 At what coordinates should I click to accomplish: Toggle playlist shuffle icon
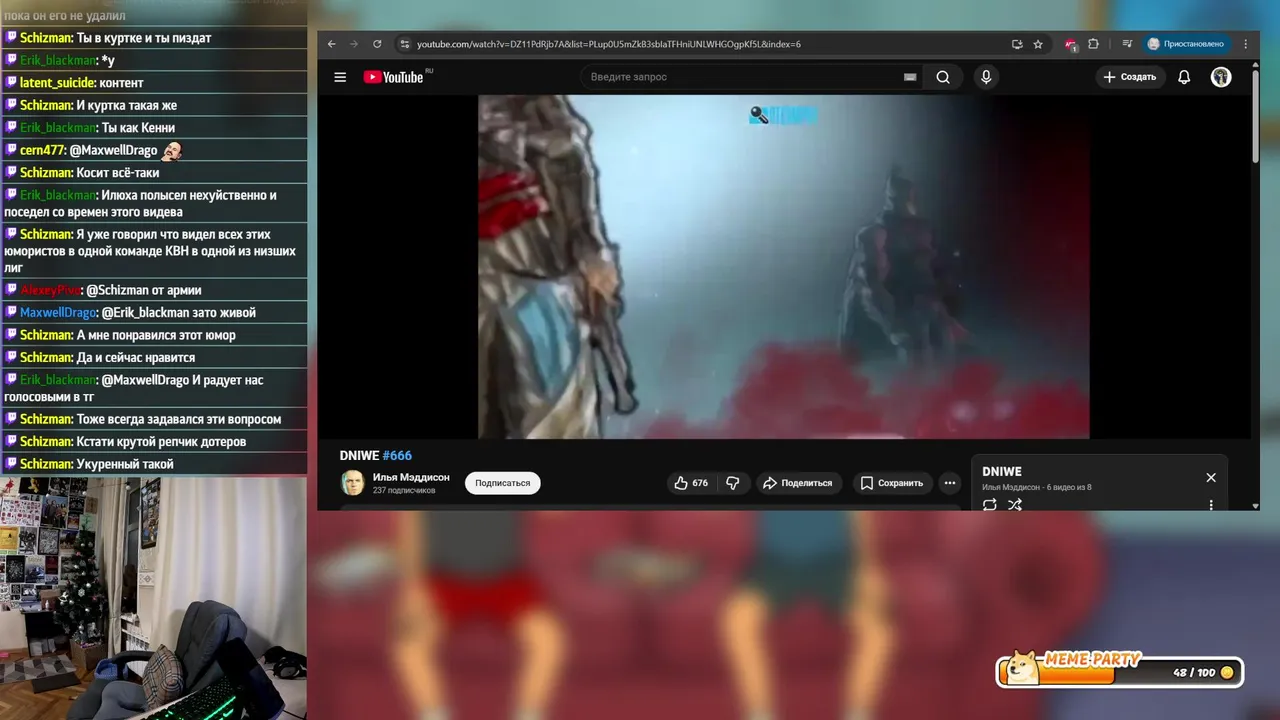[x=1015, y=504]
